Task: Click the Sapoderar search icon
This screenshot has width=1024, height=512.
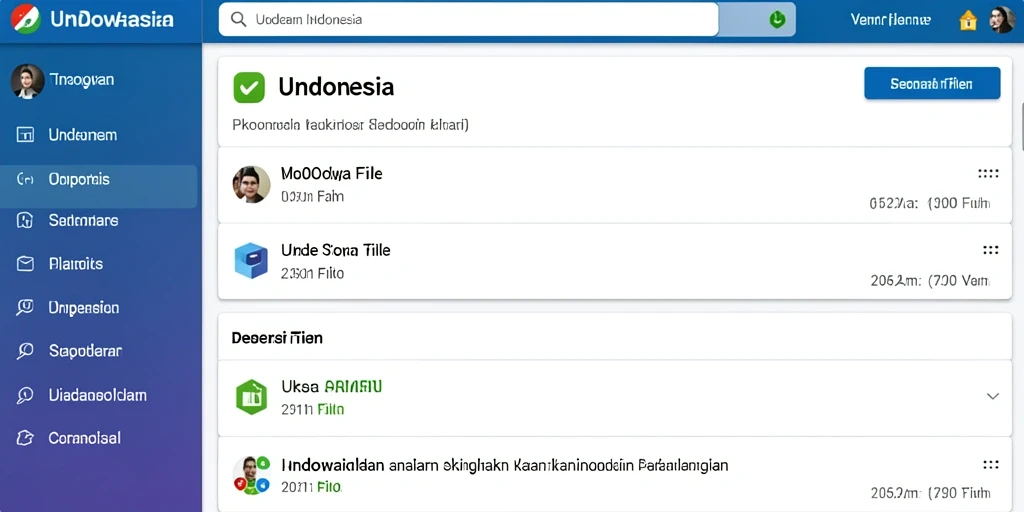Action: tap(25, 351)
